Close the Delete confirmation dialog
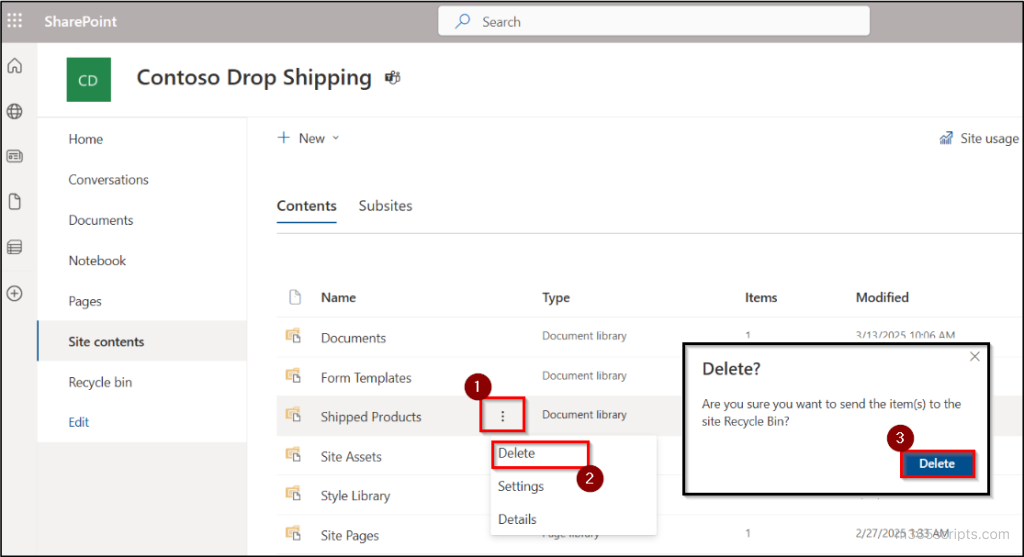The height and width of the screenshot is (557, 1024). coord(974,357)
